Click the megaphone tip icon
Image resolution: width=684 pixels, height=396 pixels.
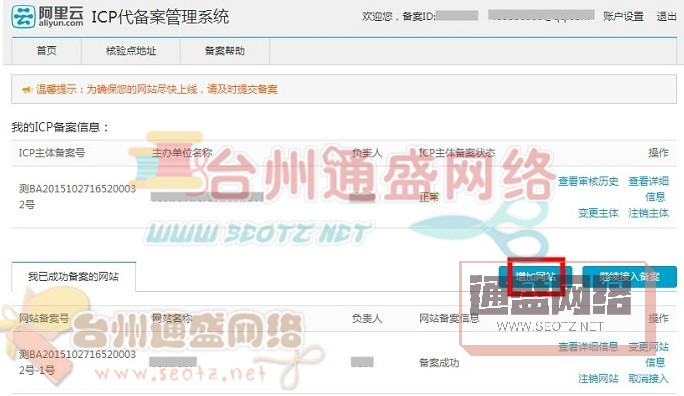click(x=27, y=90)
